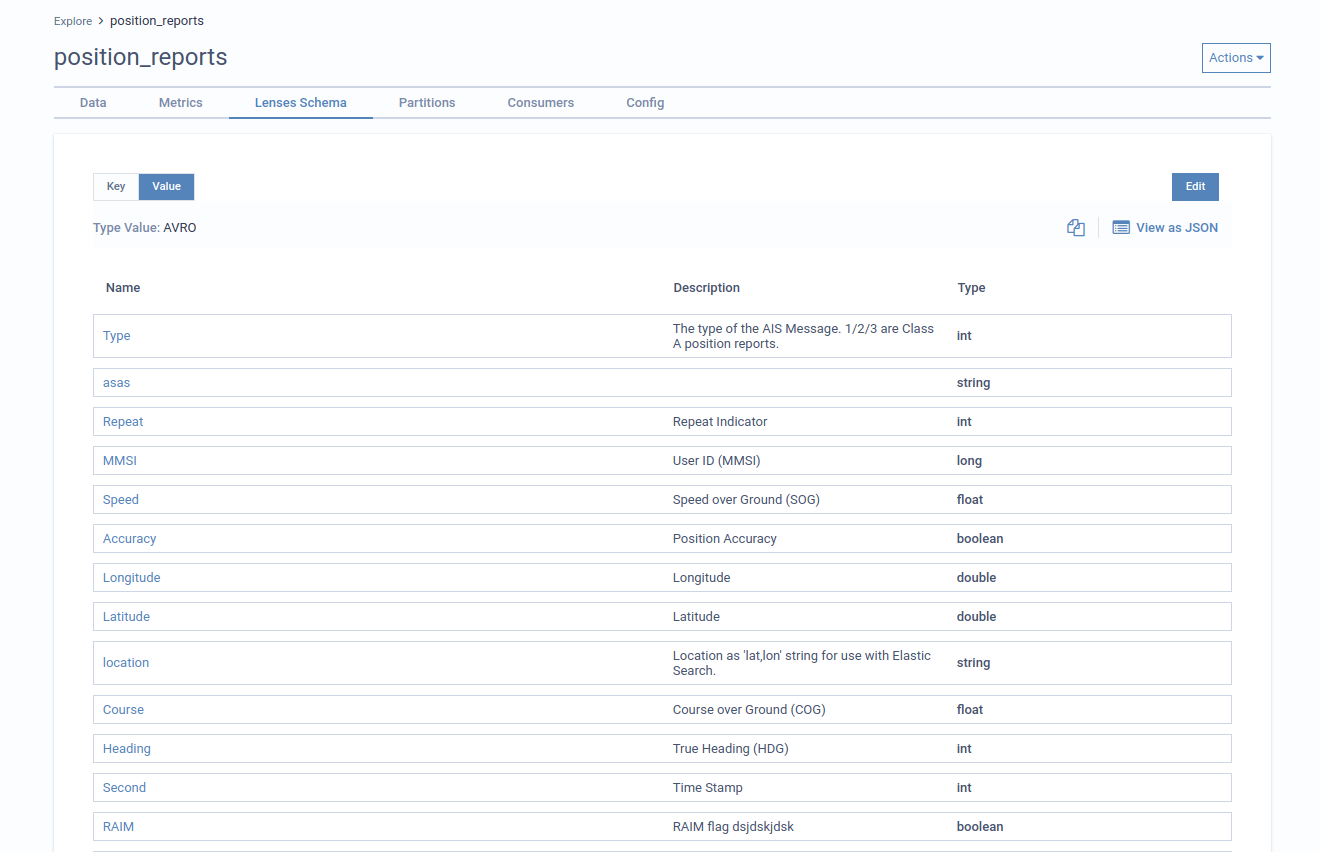Open the Metrics tab
This screenshot has height=852, width=1320.
coord(181,103)
